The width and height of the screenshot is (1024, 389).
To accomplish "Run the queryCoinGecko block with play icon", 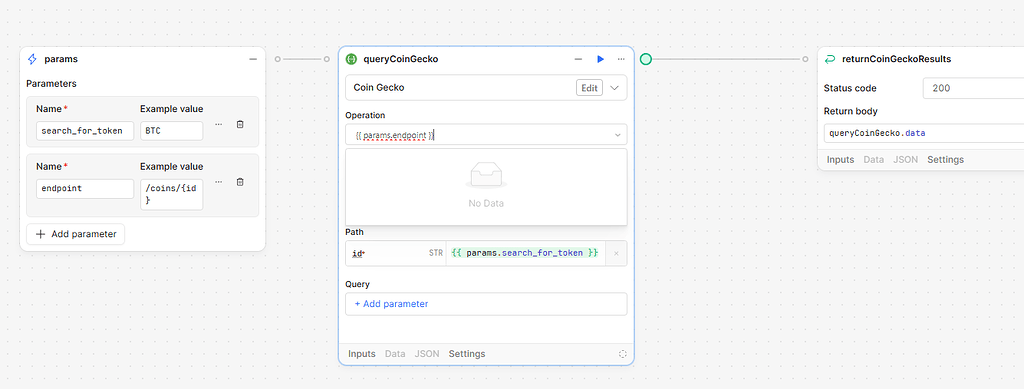I will pos(600,59).
